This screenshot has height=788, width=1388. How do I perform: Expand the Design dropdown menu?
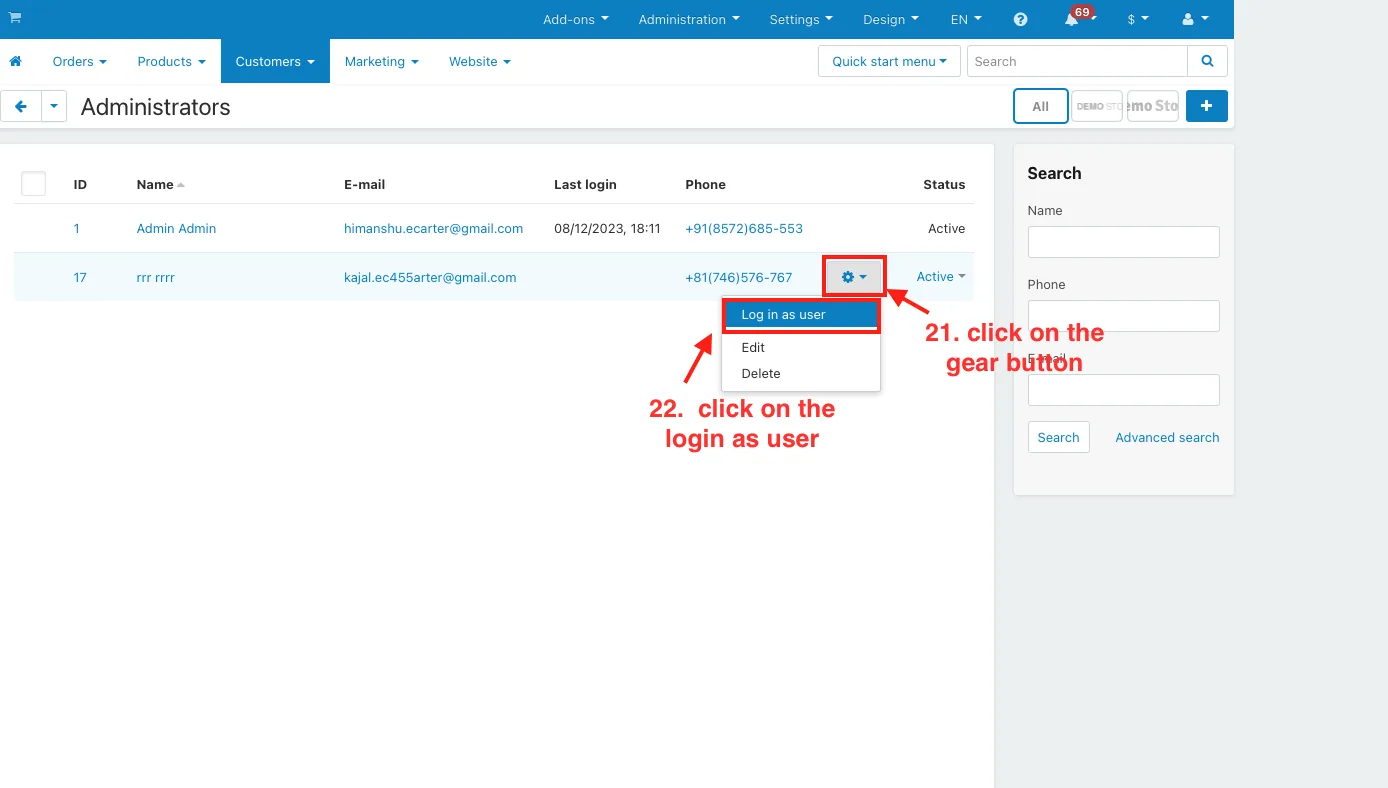click(x=890, y=19)
